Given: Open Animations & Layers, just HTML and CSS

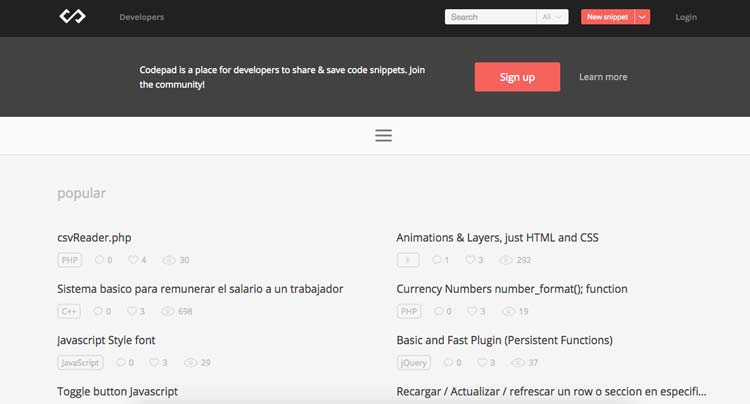Looking at the screenshot, I should [x=497, y=238].
